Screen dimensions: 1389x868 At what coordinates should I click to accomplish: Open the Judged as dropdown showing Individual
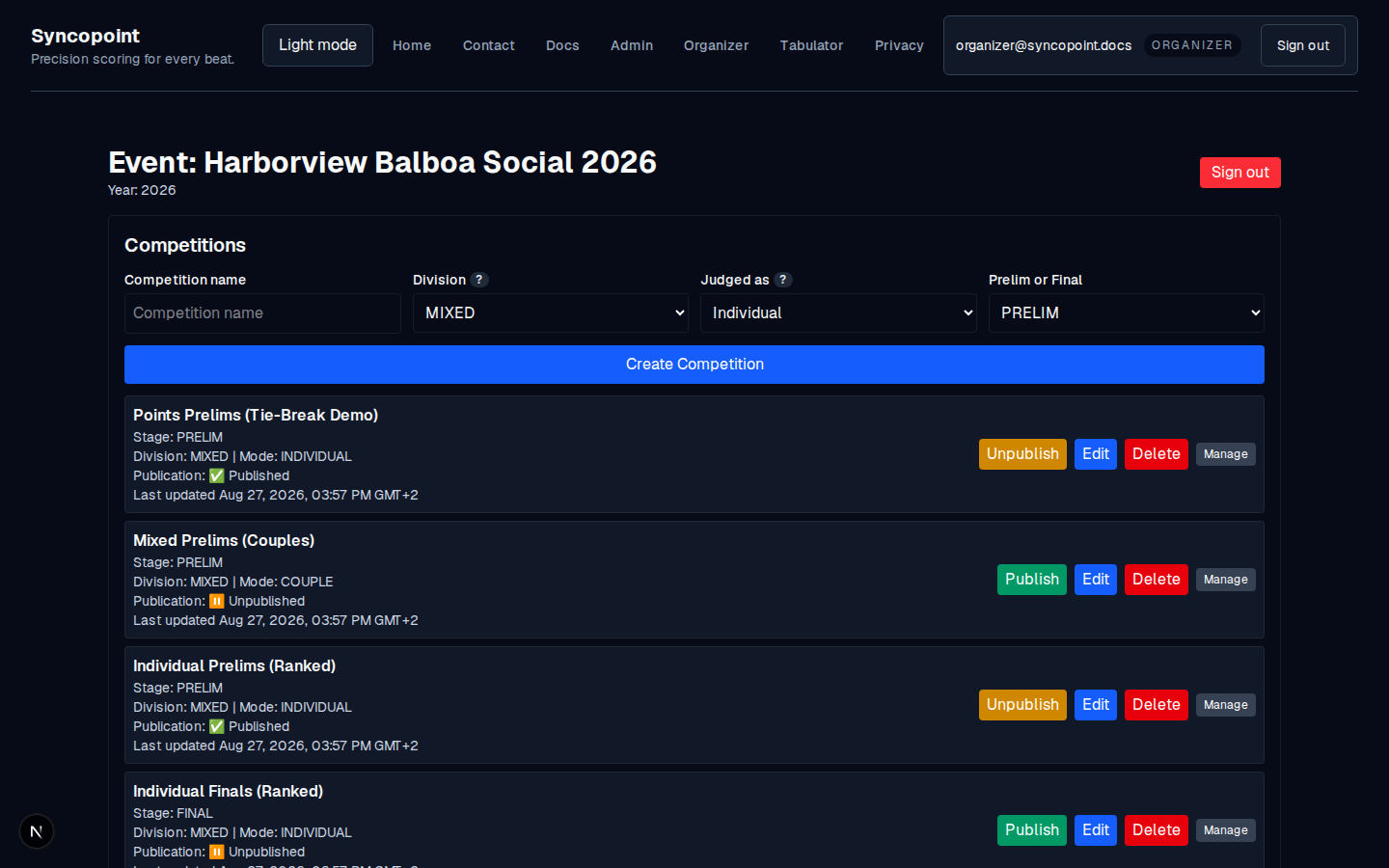838,313
